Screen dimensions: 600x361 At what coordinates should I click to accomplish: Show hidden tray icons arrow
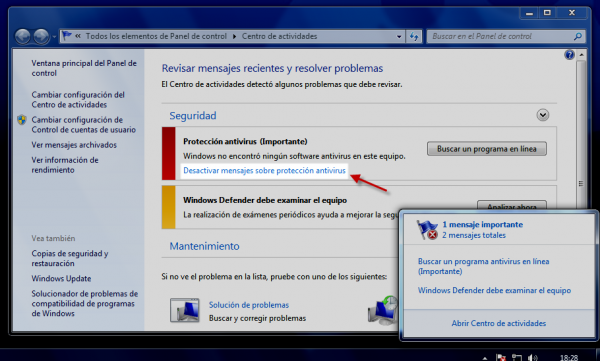tap(485, 358)
